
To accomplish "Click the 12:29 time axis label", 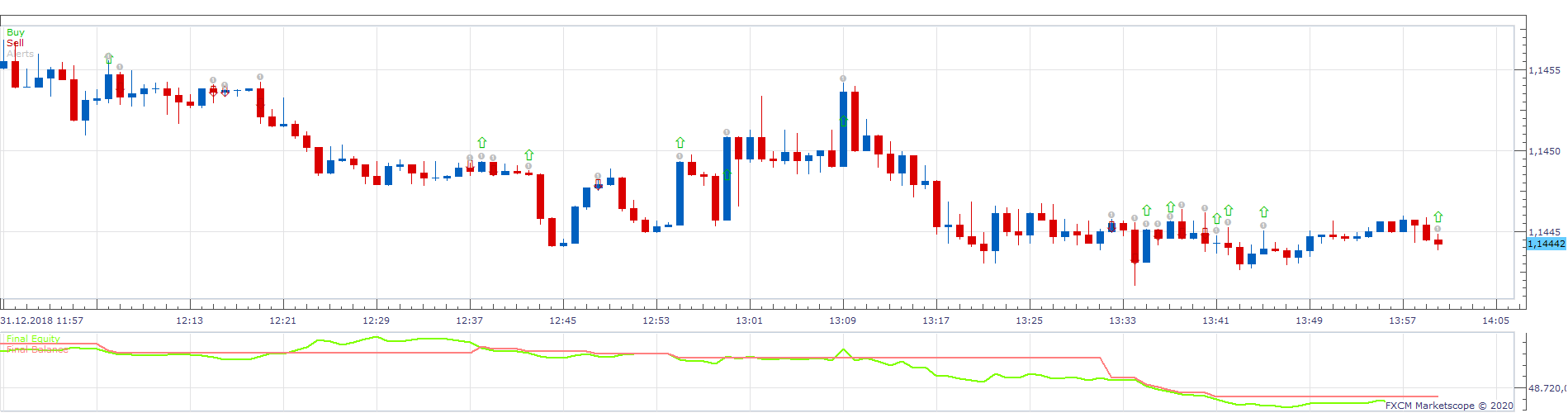I will coord(377,320).
